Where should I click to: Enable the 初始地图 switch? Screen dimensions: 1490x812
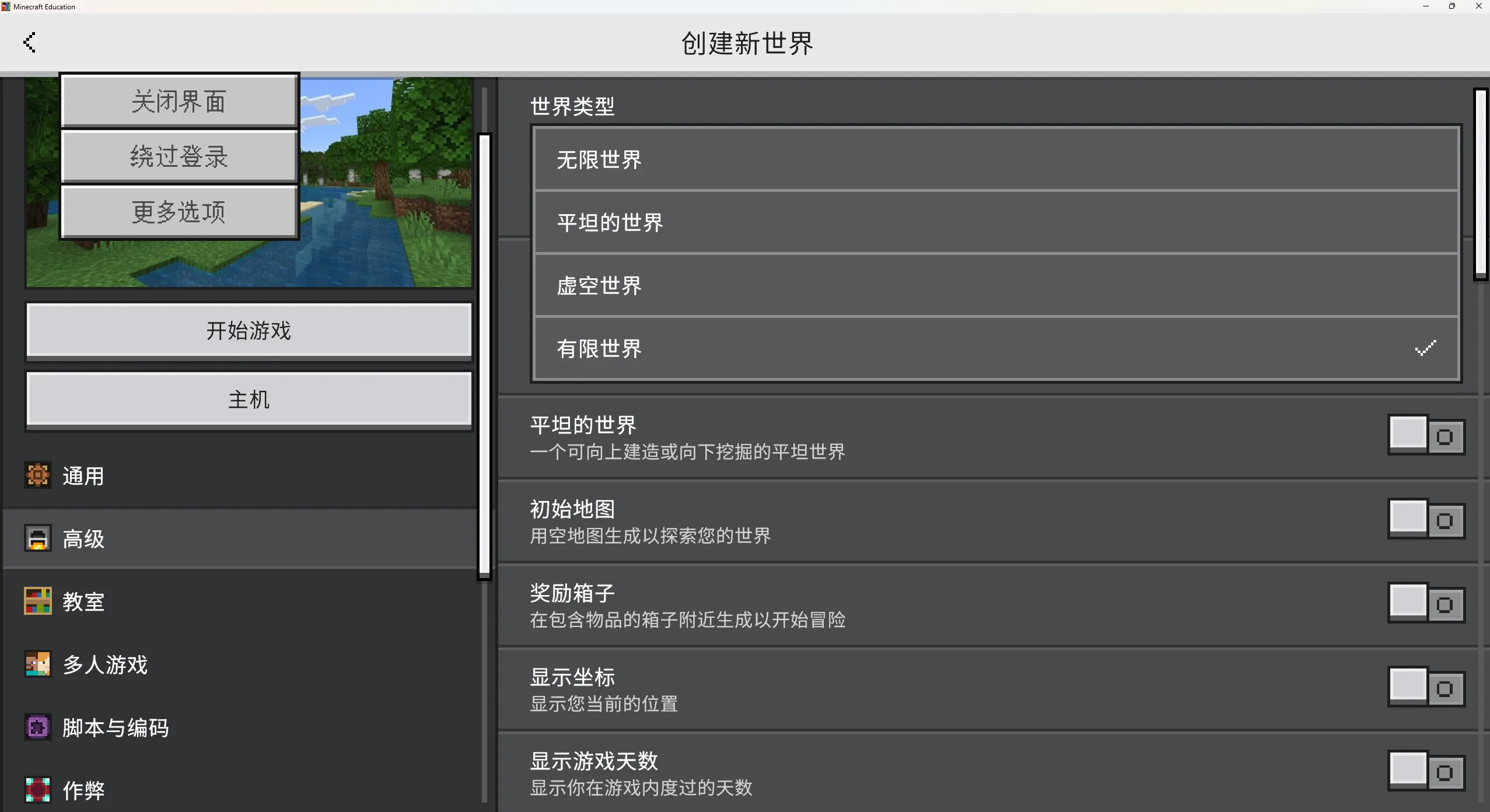click(x=1426, y=519)
